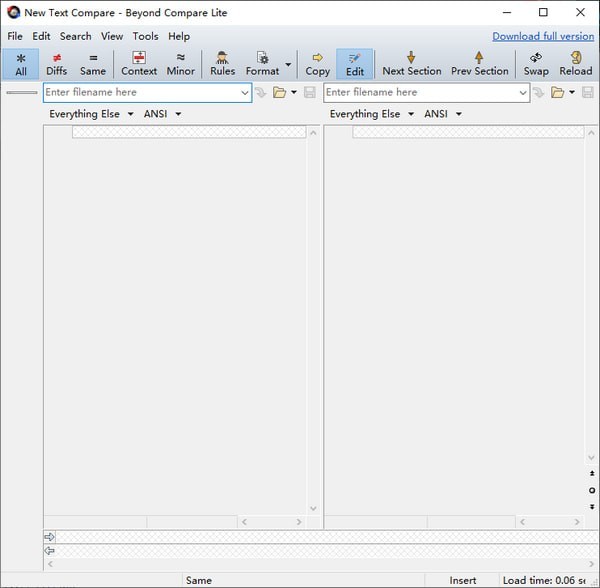Click the Copy toolbar icon

(x=317, y=64)
